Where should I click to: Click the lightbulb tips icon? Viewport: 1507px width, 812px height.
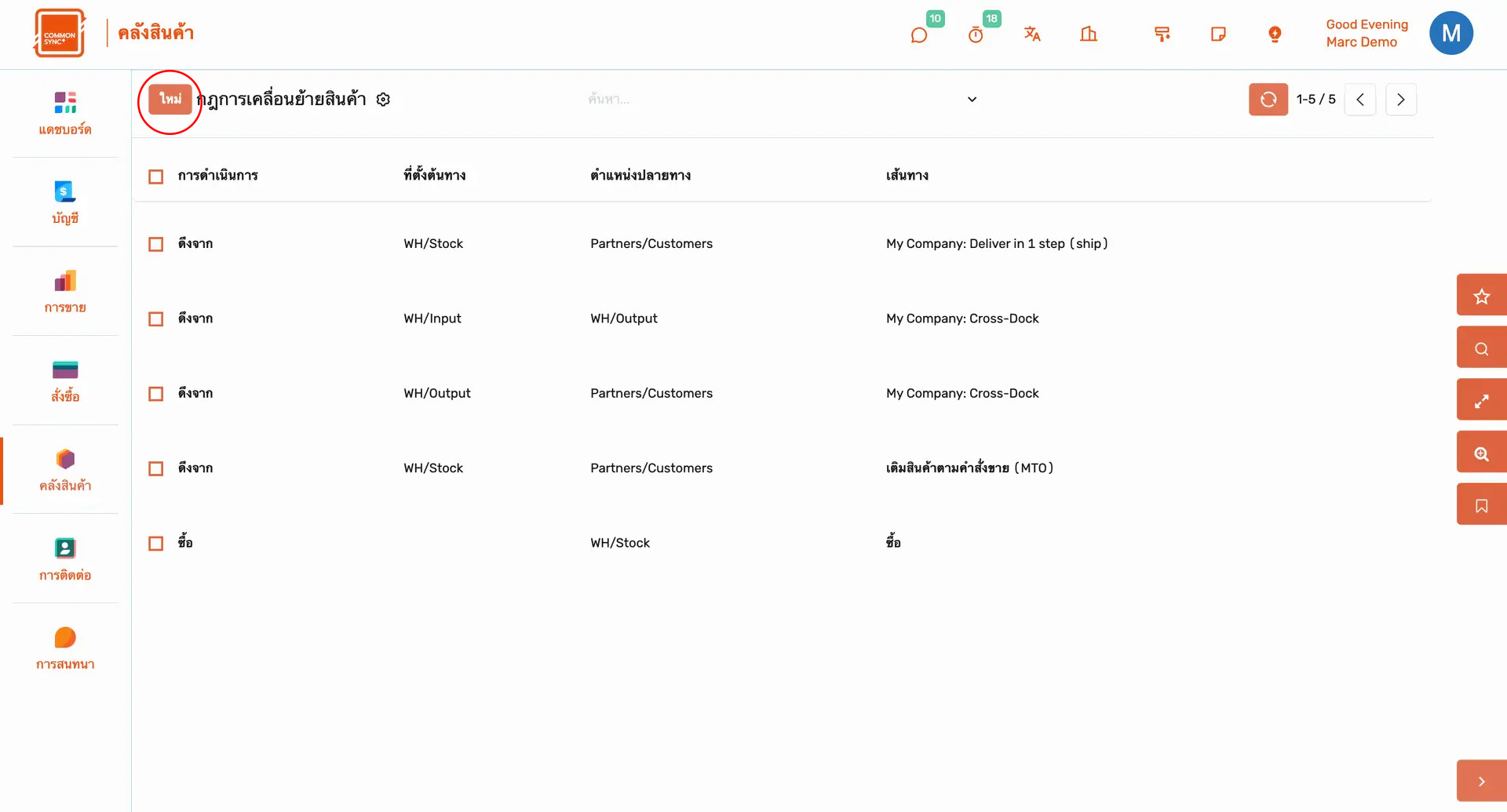tap(1275, 34)
